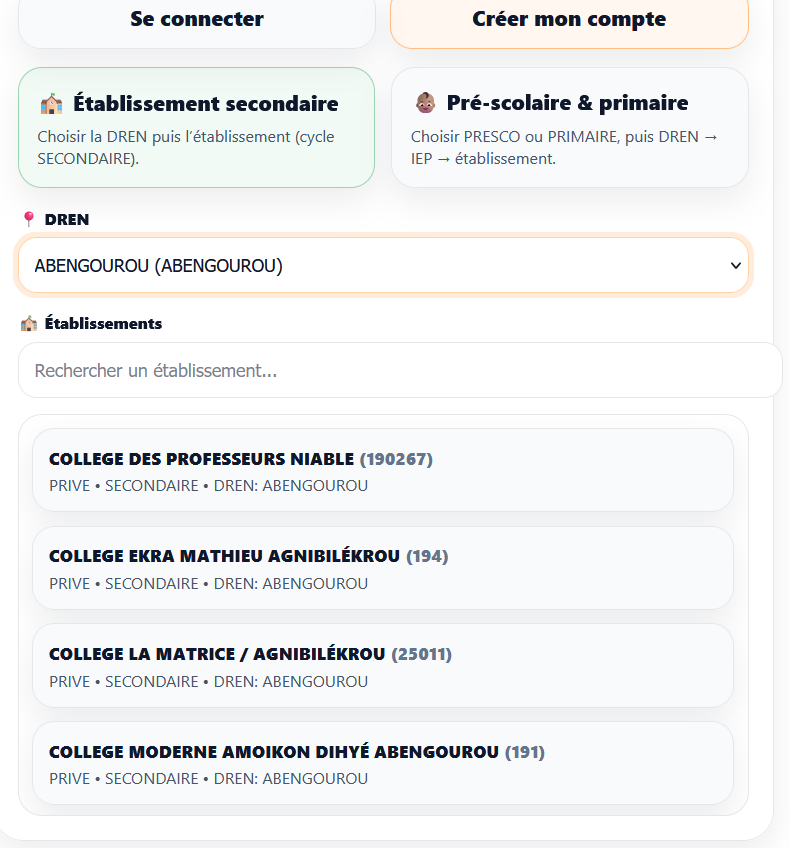Switch to the Pré-scolaire & primaire option

(x=569, y=127)
